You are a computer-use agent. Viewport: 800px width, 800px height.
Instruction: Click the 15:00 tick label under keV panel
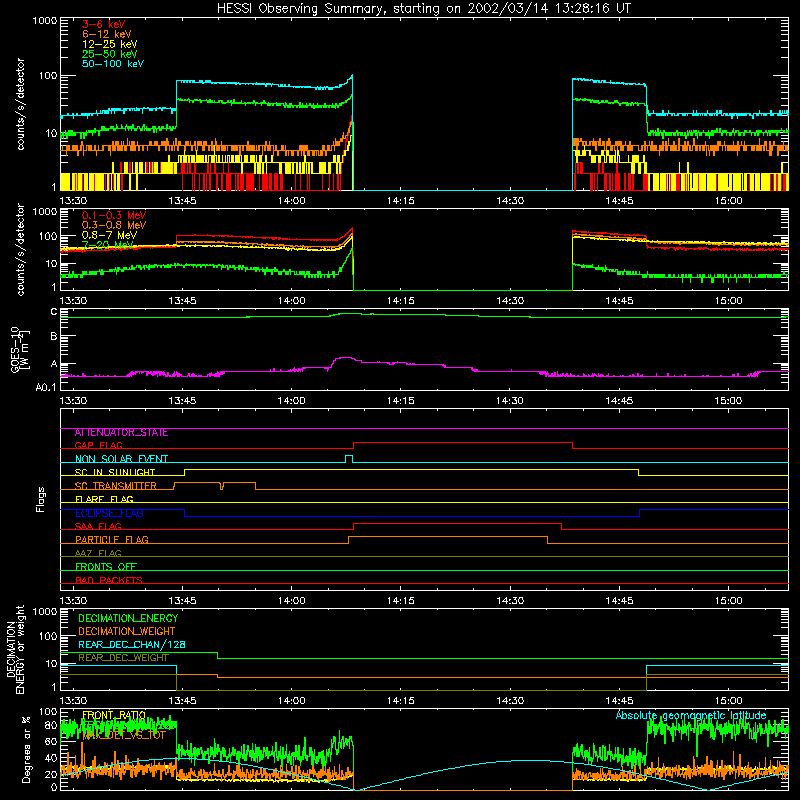728,201
